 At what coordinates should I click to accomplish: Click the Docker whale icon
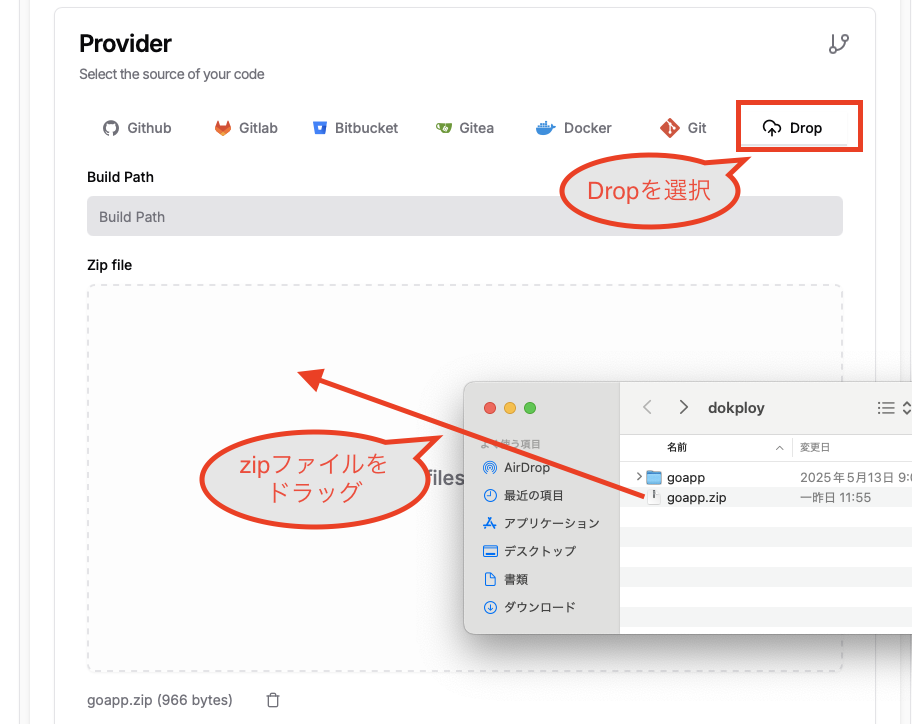(546, 128)
